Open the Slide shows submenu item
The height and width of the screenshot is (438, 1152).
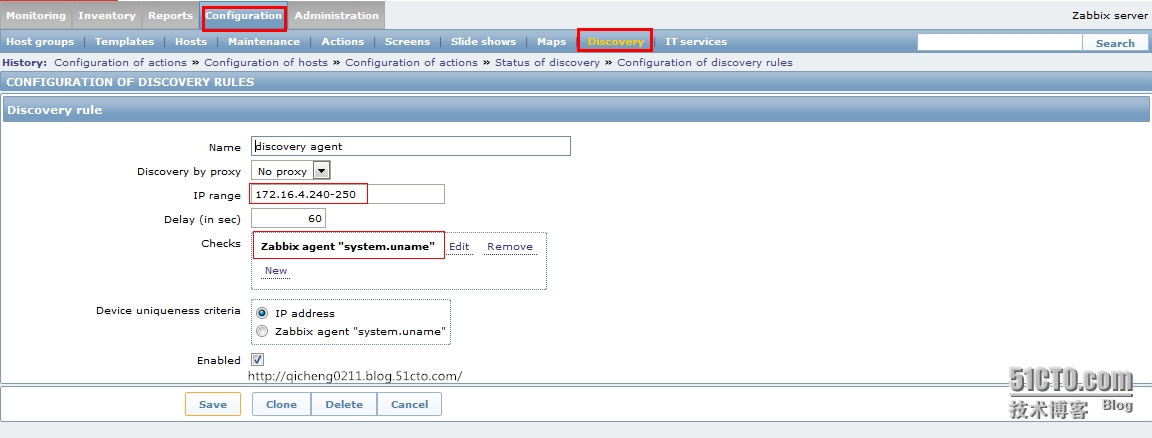pyautogui.click(x=483, y=42)
